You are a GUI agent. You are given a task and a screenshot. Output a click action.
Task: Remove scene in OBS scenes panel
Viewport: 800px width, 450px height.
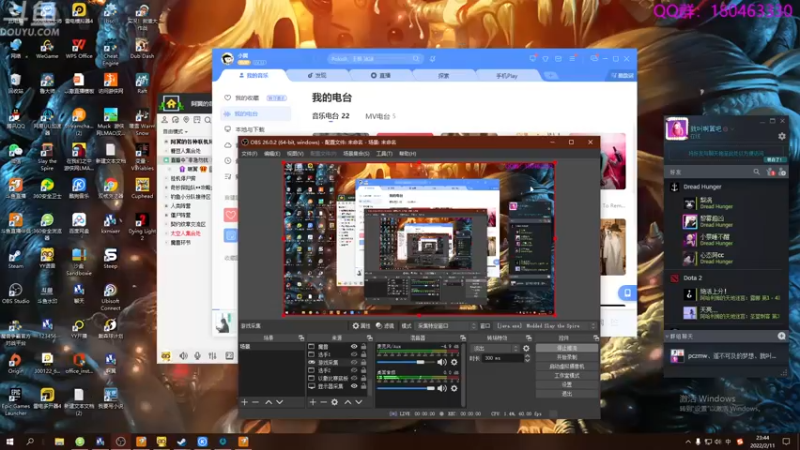[x=256, y=402]
